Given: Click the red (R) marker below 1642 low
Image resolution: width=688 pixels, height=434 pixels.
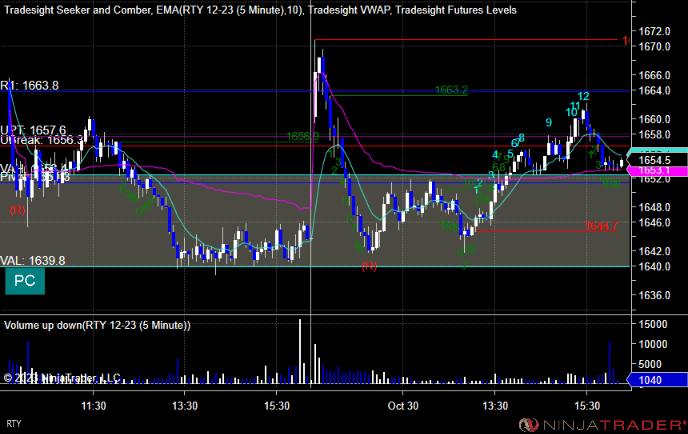Looking at the screenshot, I should (x=369, y=266).
